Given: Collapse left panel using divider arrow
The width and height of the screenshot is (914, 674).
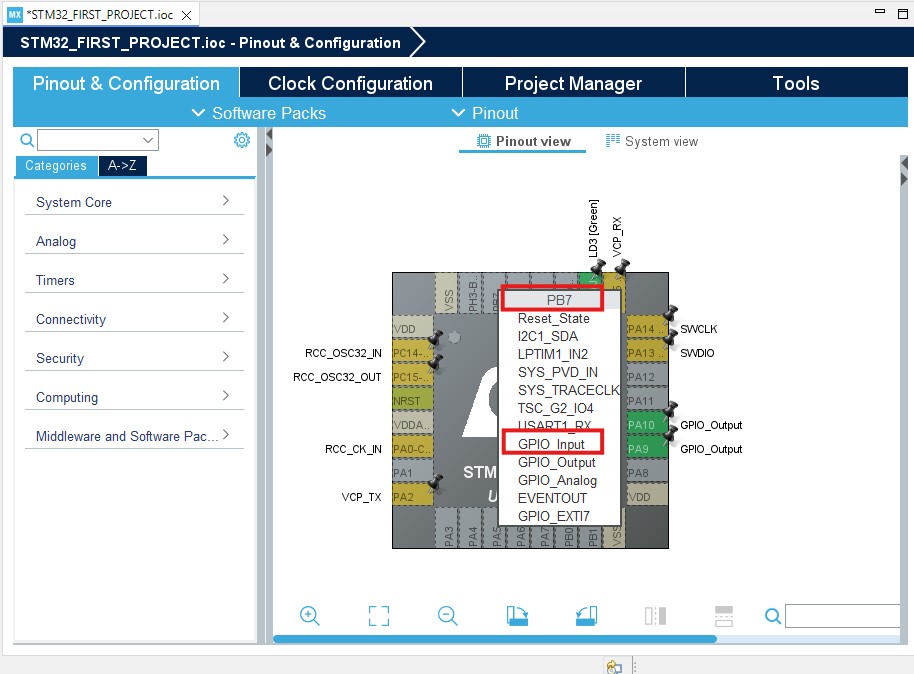Looking at the screenshot, I should click(269, 135).
